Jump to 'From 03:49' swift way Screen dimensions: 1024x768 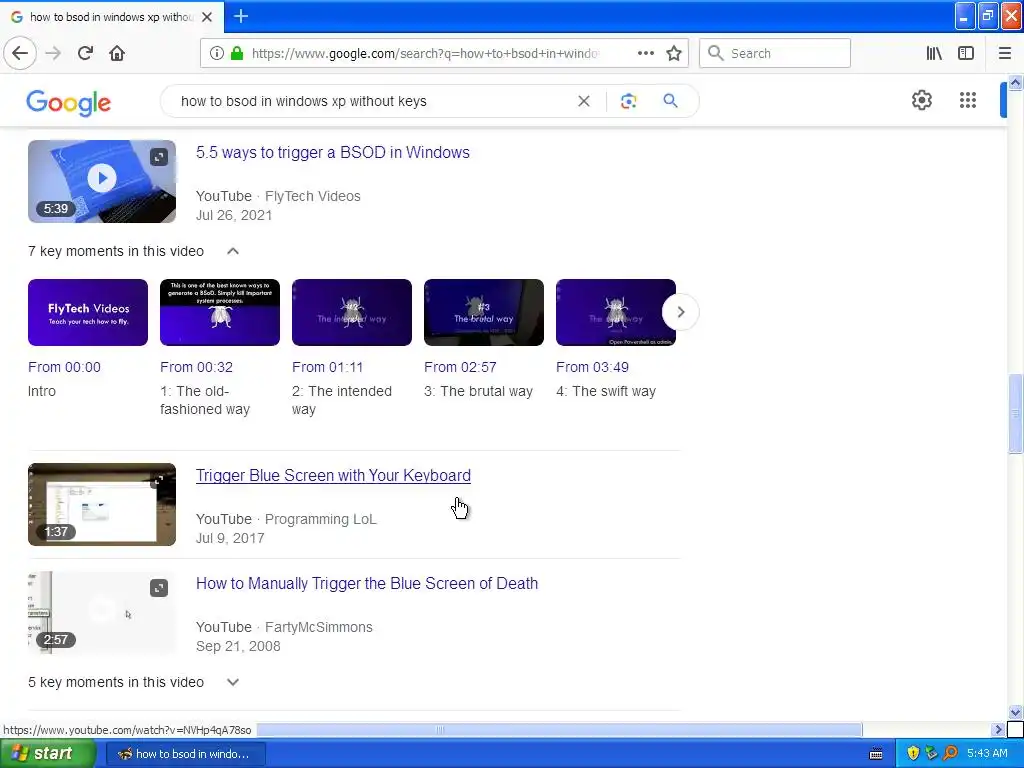coord(592,367)
